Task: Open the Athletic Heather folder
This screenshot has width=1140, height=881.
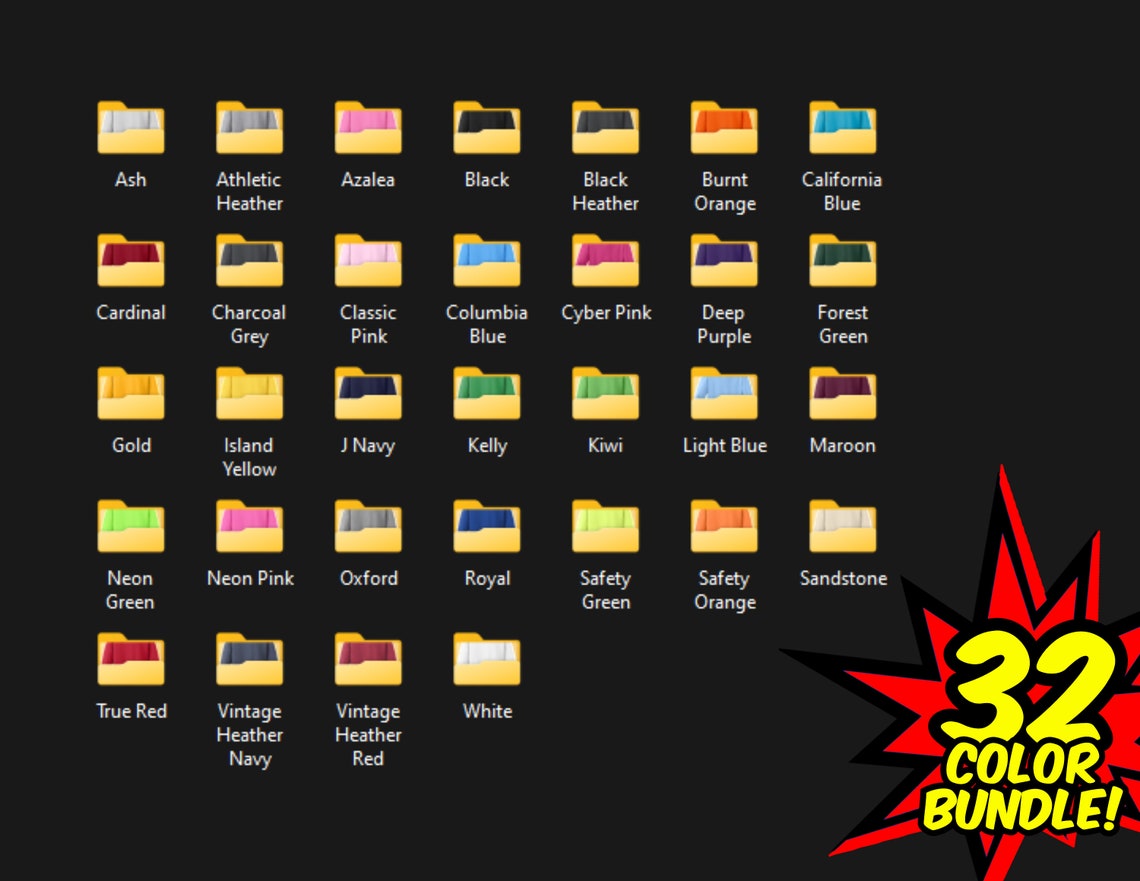Action: (249, 128)
